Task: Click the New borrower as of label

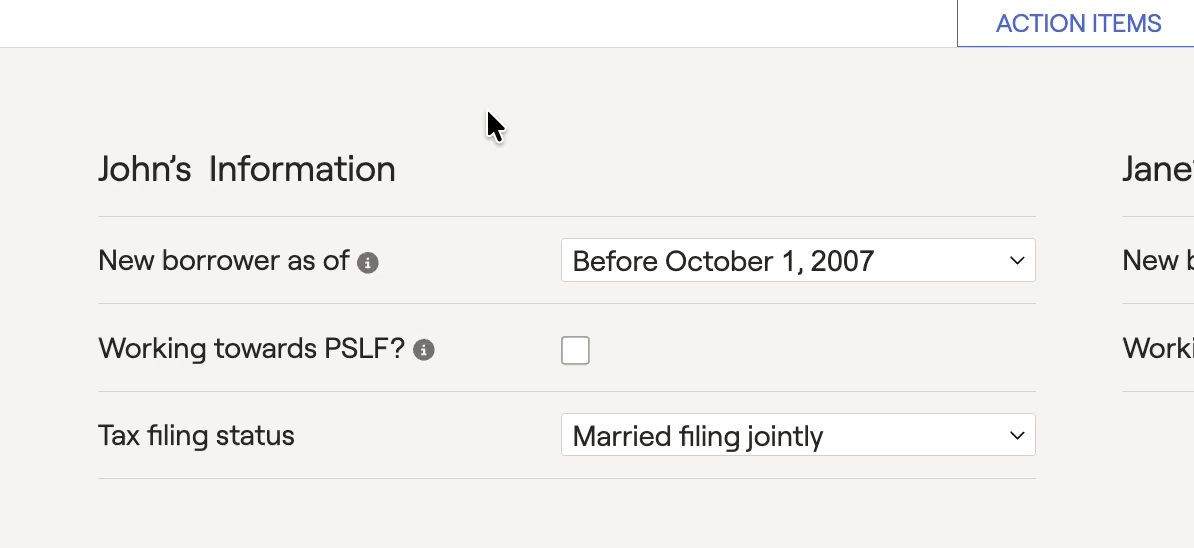Action: click(224, 261)
